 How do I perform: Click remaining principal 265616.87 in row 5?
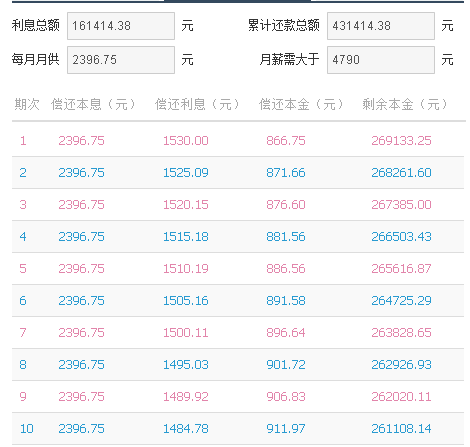(x=401, y=269)
